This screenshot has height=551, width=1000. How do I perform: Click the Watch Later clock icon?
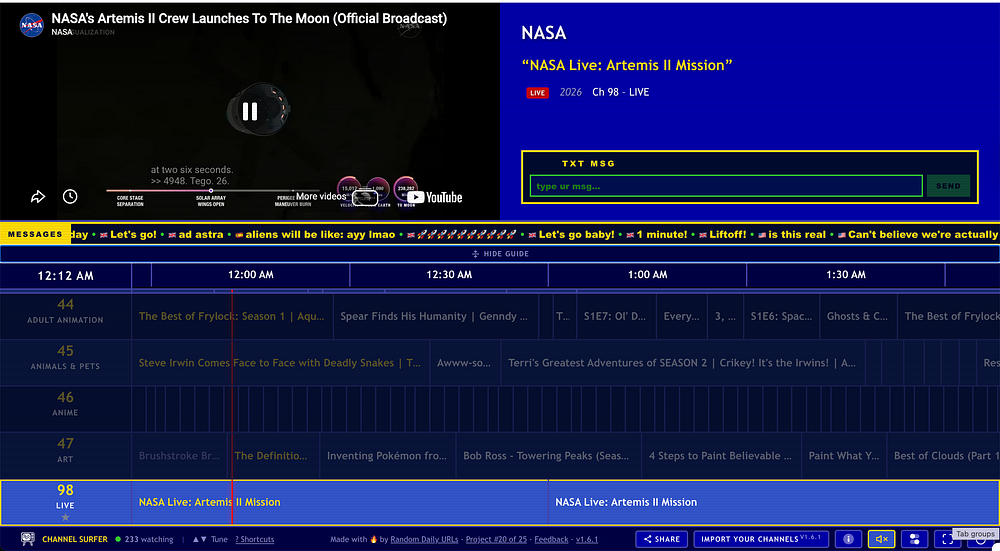pos(70,197)
